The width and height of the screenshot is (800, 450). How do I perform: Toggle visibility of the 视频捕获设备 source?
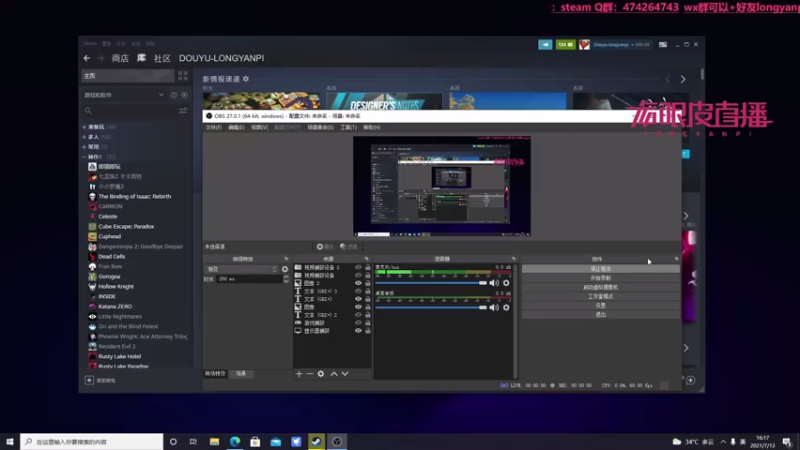point(358,276)
